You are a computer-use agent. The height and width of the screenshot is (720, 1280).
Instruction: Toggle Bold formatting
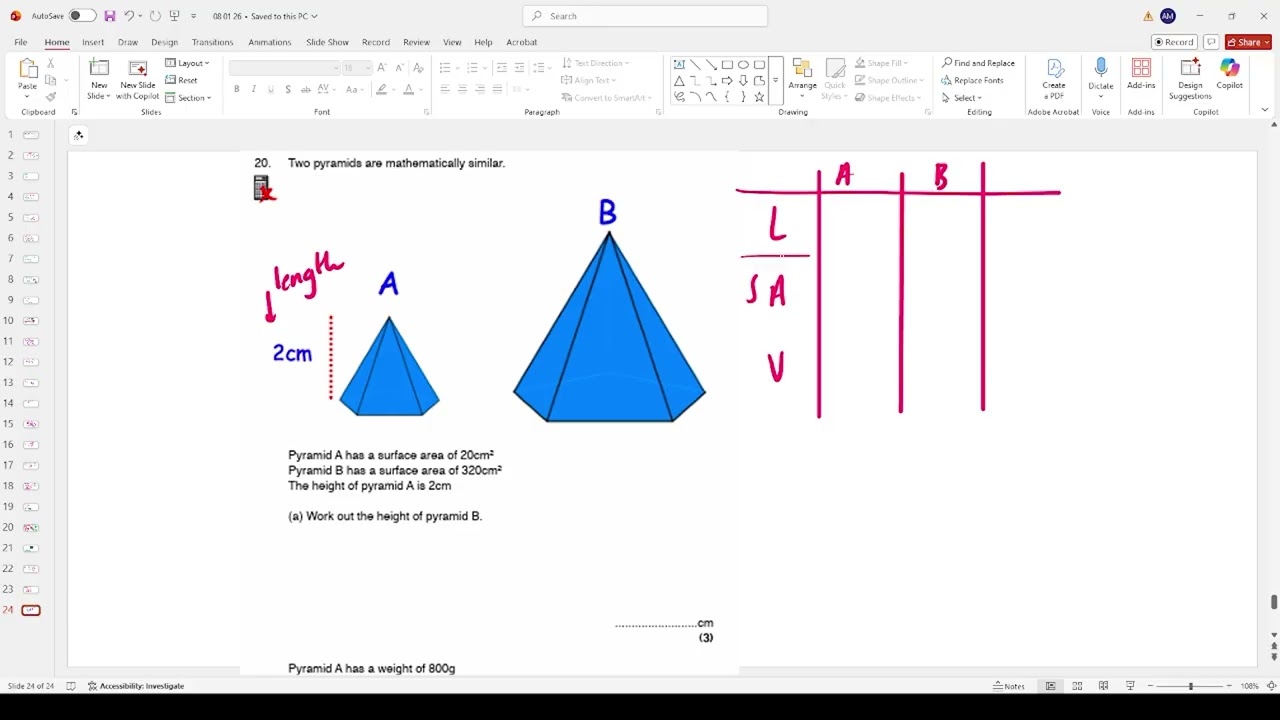[237, 89]
